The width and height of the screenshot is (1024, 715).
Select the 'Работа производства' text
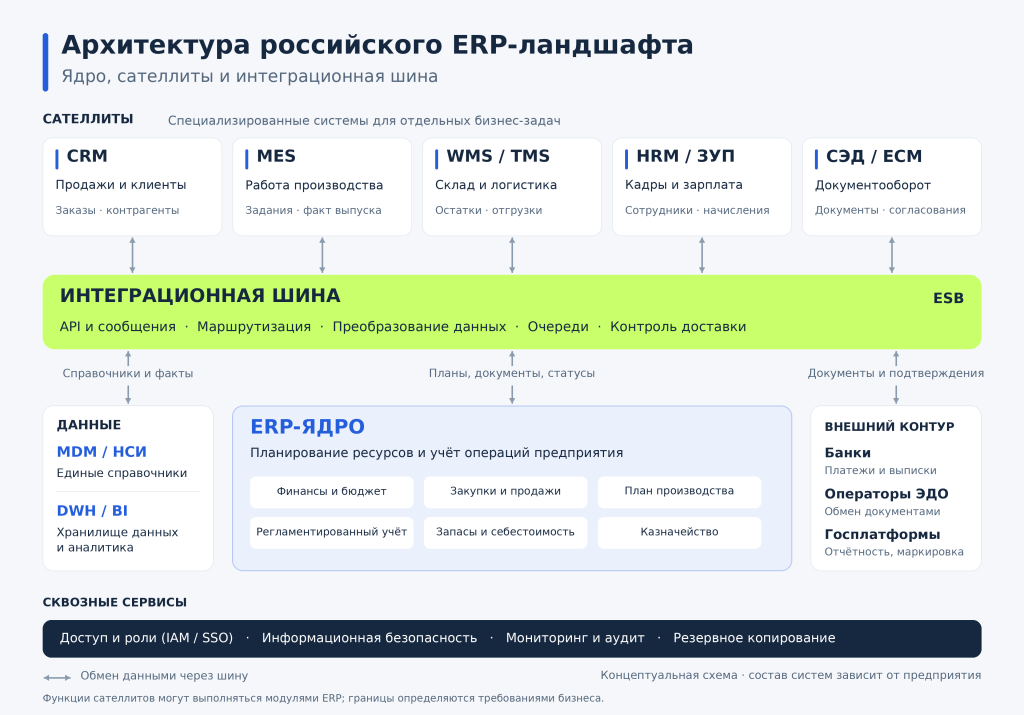[314, 185]
